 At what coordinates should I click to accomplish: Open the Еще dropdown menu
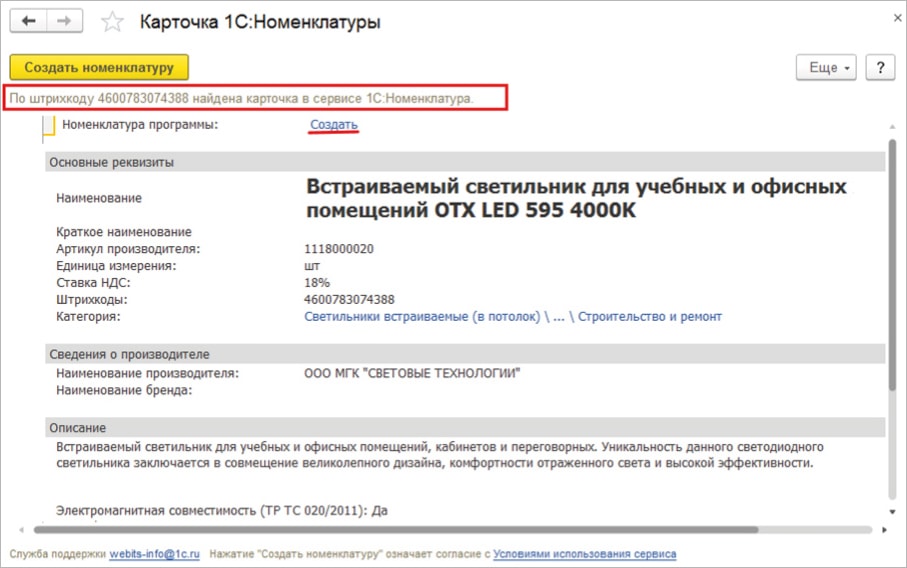(826, 67)
